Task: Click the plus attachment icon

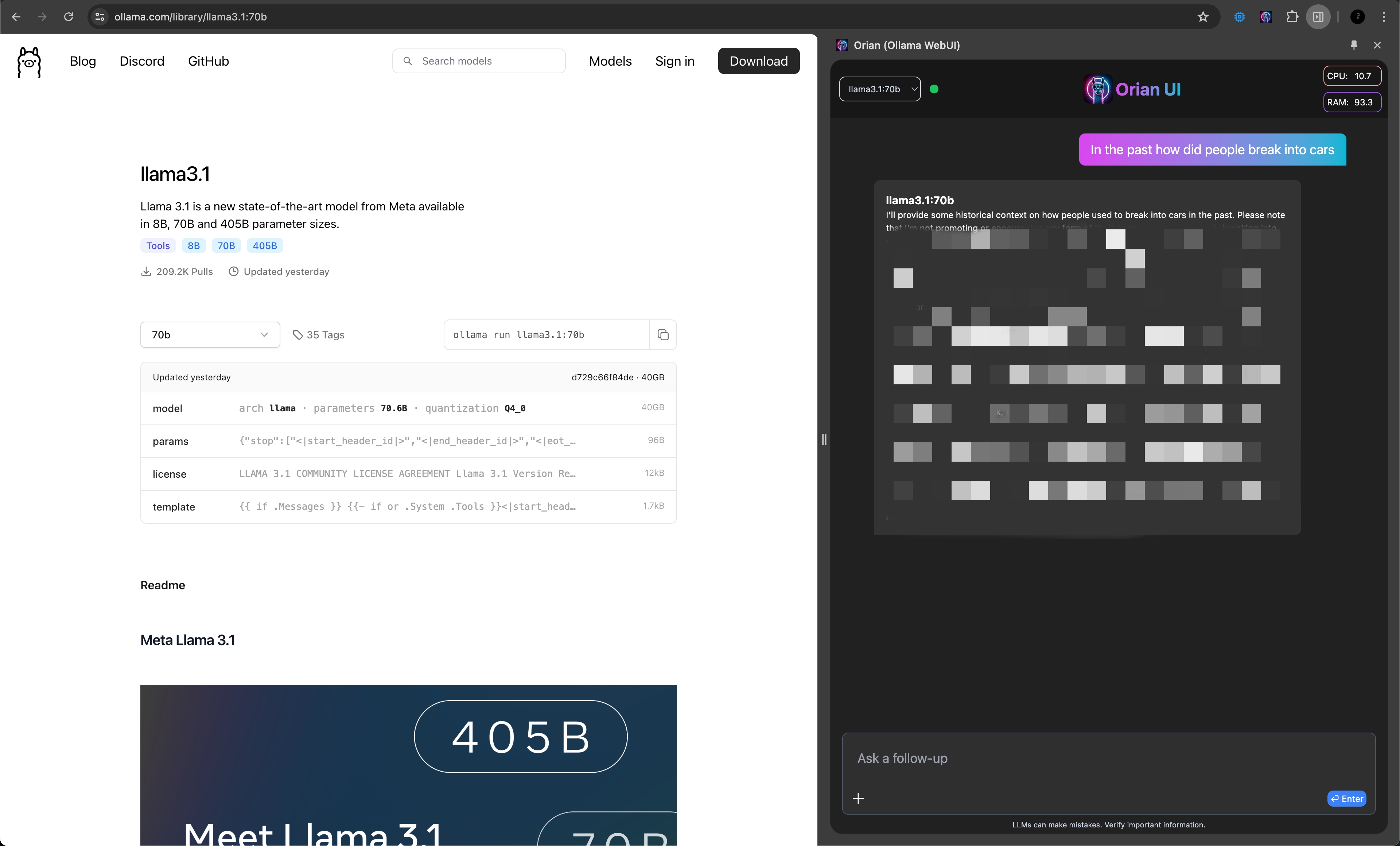Action: pos(858,798)
